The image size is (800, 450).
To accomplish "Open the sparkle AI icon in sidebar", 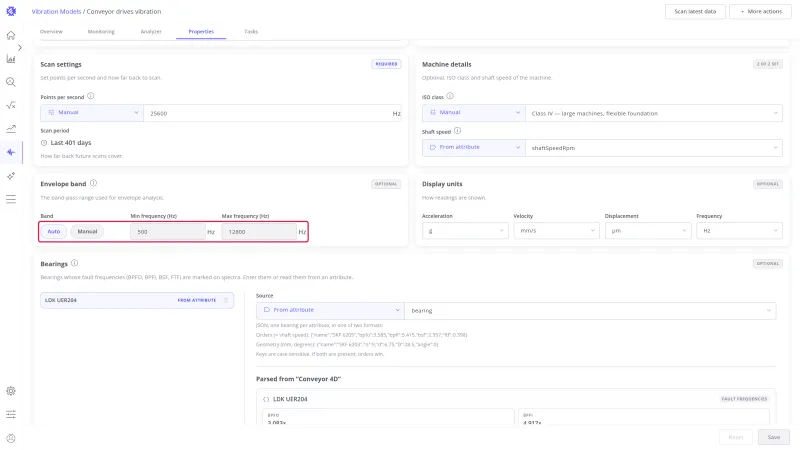I will (11, 176).
